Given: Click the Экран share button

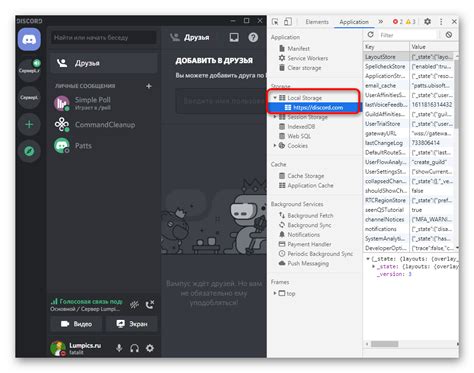Looking at the screenshot, I should [x=132, y=324].
